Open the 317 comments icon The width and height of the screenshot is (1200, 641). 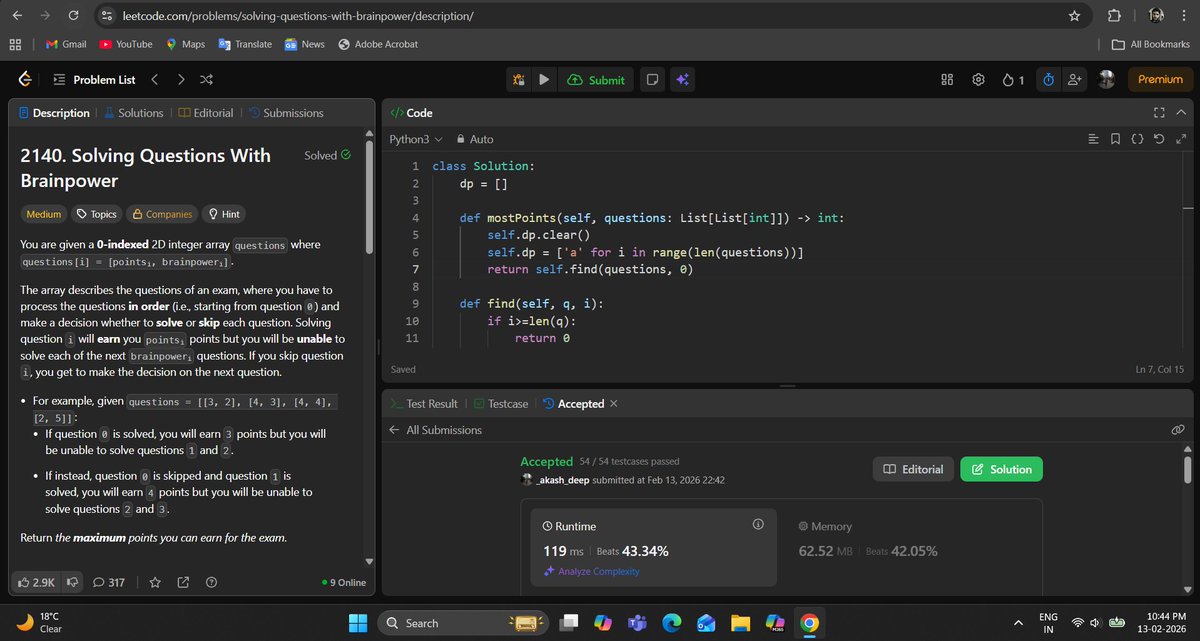click(x=108, y=582)
